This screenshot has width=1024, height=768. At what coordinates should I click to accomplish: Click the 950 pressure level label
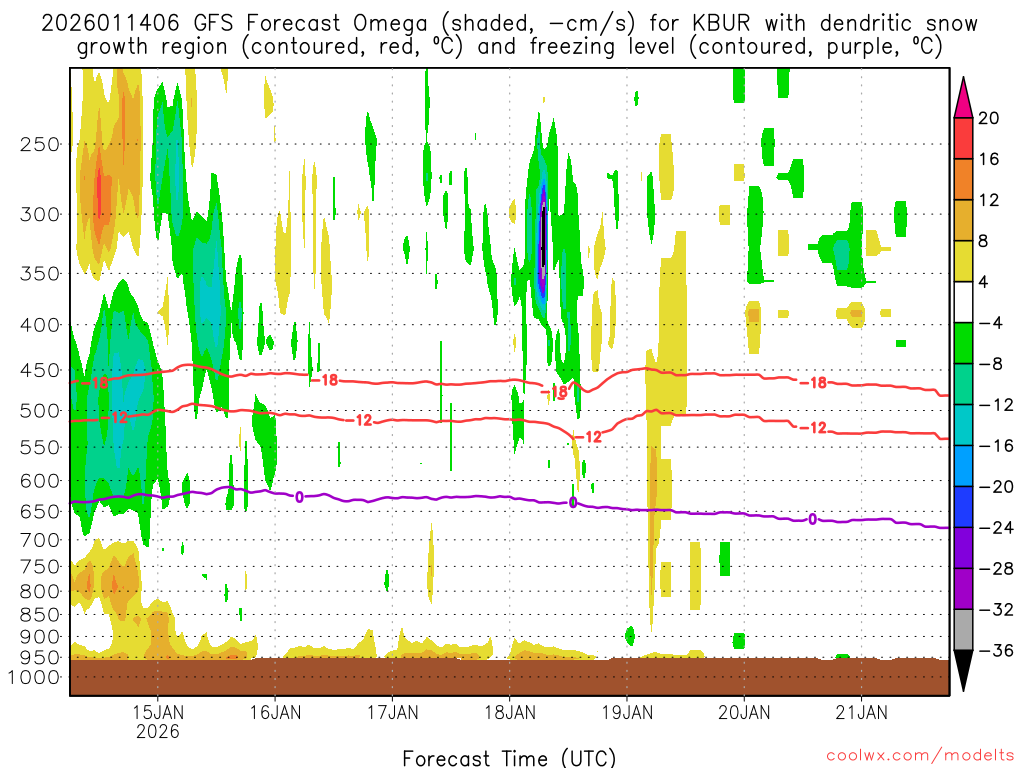coord(40,657)
